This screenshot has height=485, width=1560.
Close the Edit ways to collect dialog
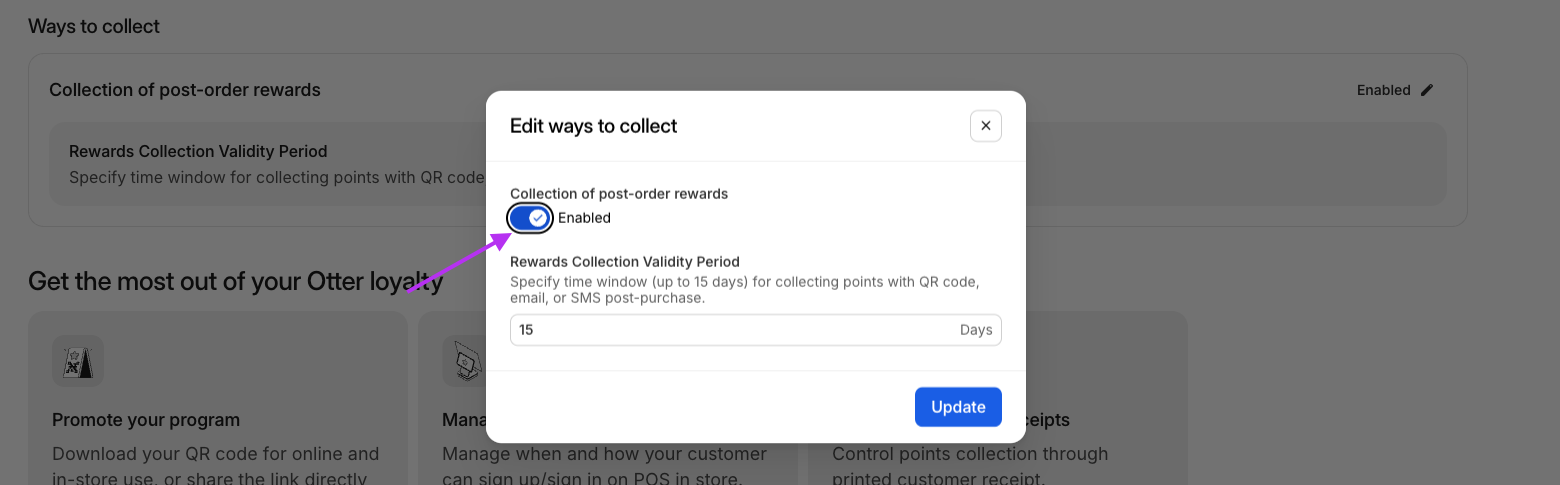point(985,126)
